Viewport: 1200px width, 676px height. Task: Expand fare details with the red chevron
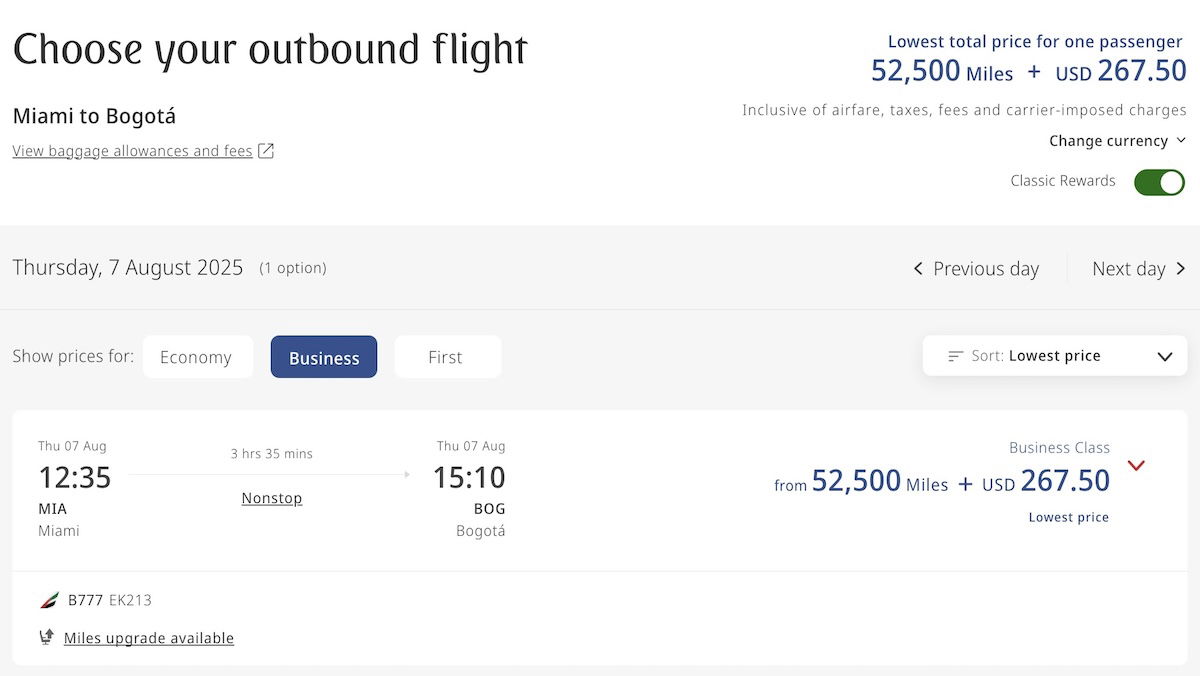(1136, 465)
